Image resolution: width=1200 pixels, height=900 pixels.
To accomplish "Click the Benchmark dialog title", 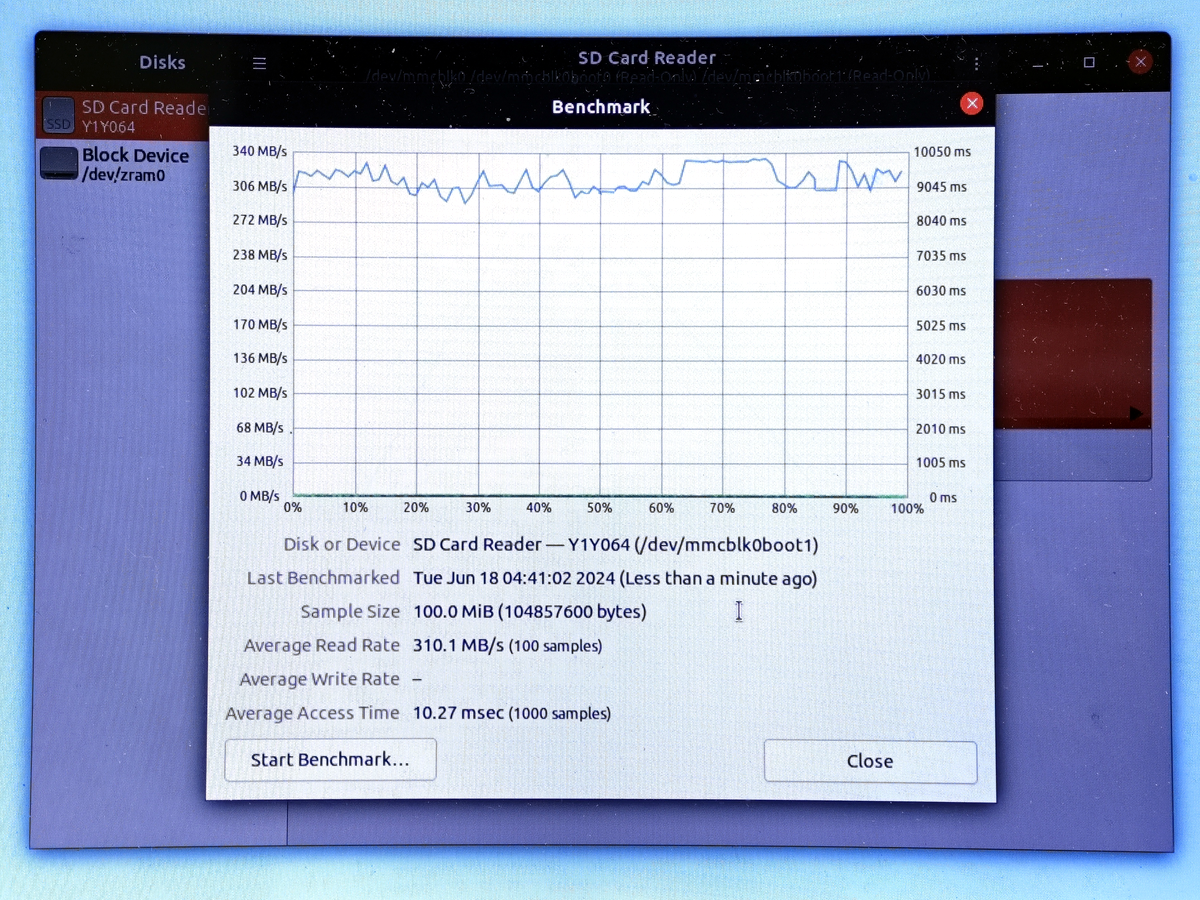I will (601, 107).
